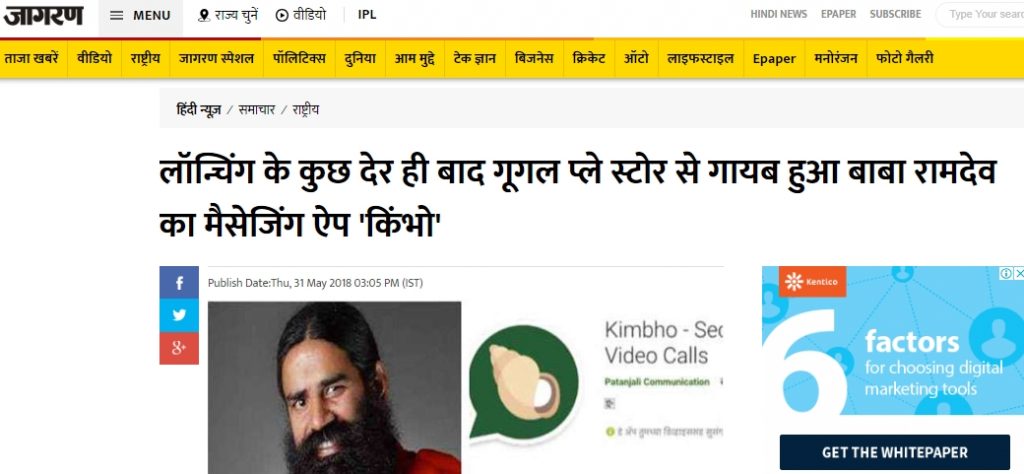The image size is (1024, 474).
Task: Go to the क्रिकेट tab
Action: coord(588,58)
